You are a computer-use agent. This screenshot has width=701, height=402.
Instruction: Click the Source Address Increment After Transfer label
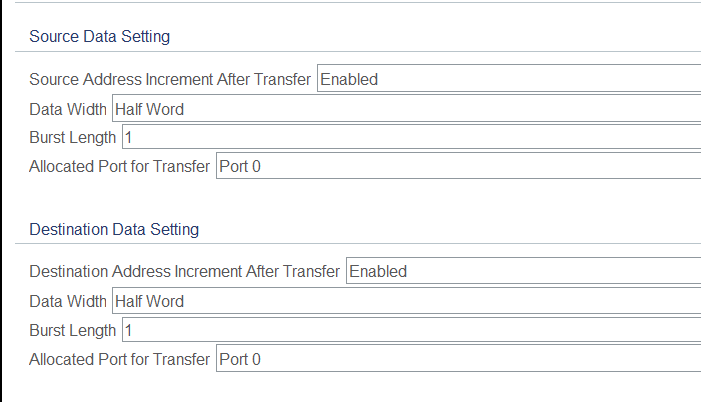[171, 79]
